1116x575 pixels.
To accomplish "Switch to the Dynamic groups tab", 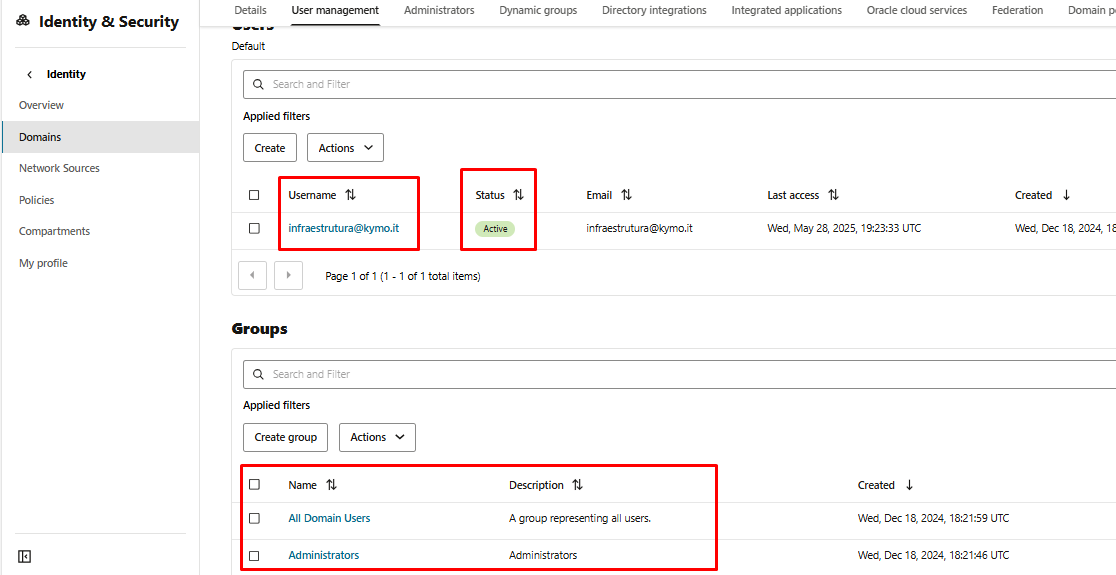I will tap(538, 10).
